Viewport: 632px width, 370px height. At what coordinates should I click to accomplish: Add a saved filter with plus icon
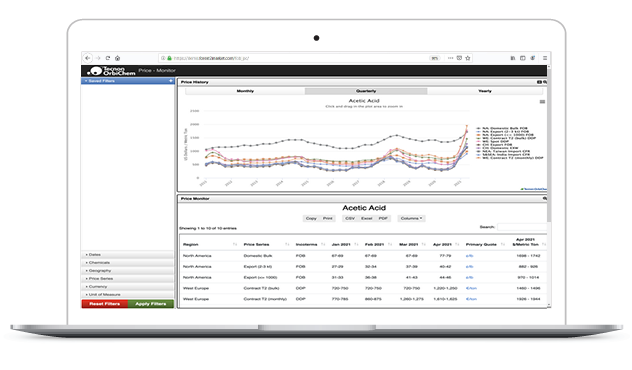point(171,81)
